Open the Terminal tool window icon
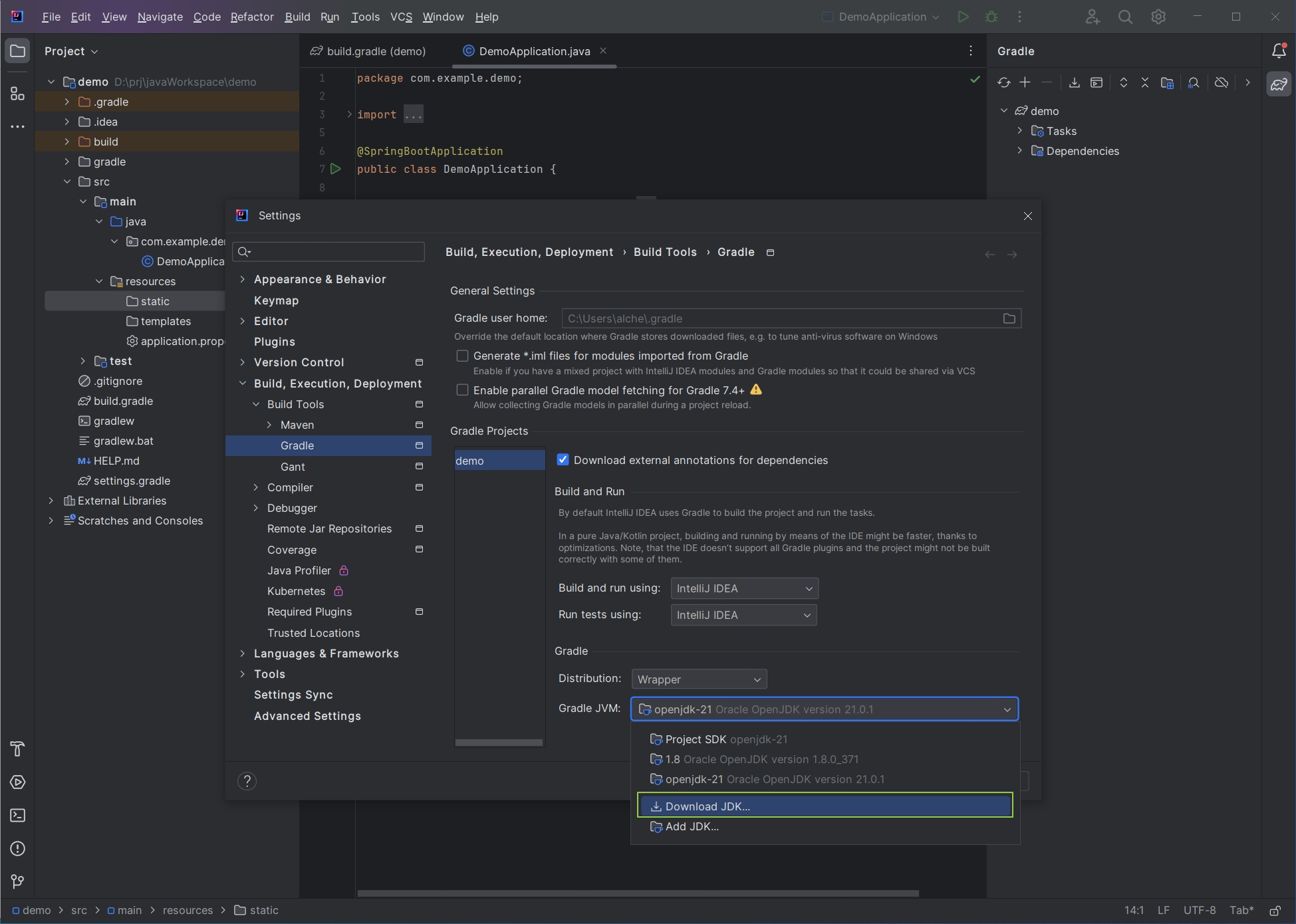Image resolution: width=1296 pixels, height=924 pixels. pos(18,815)
